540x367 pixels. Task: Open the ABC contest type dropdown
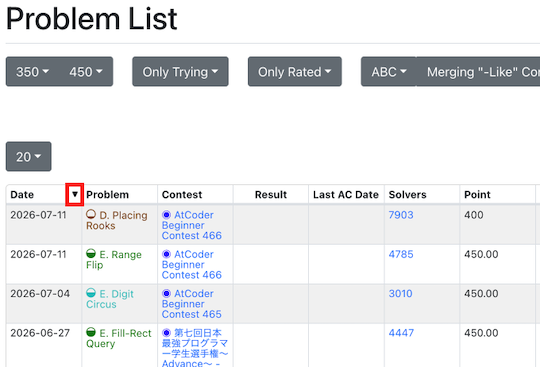[389, 72]
